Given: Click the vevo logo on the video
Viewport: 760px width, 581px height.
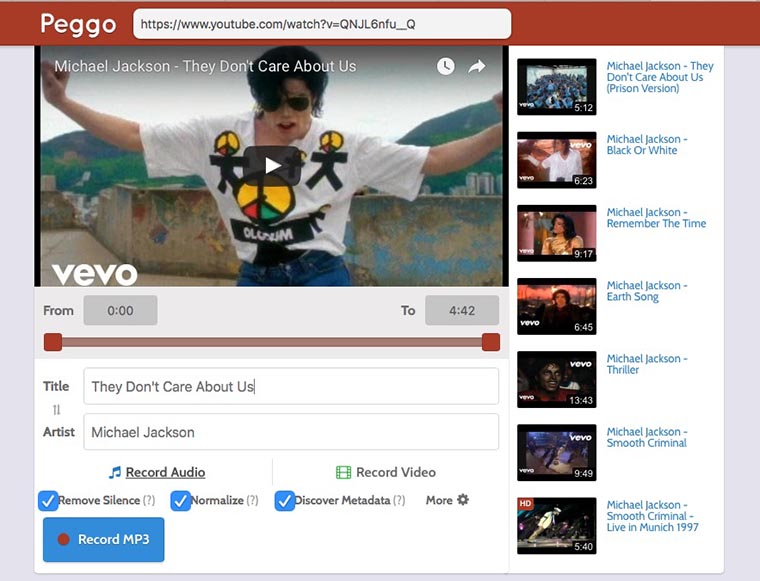Looking at the screenshot, I should 95,274.
